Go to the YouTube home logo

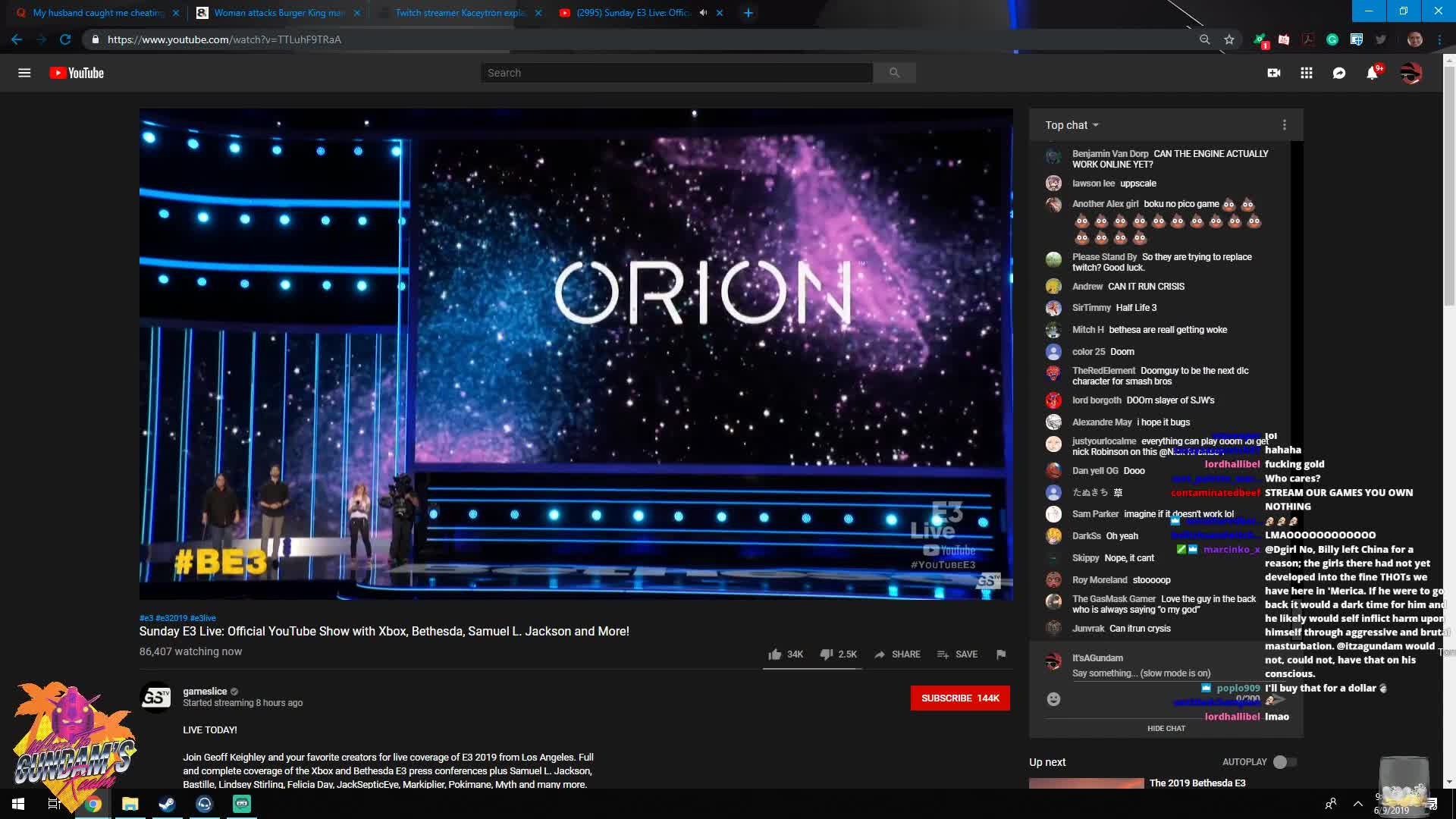(77, 73)
